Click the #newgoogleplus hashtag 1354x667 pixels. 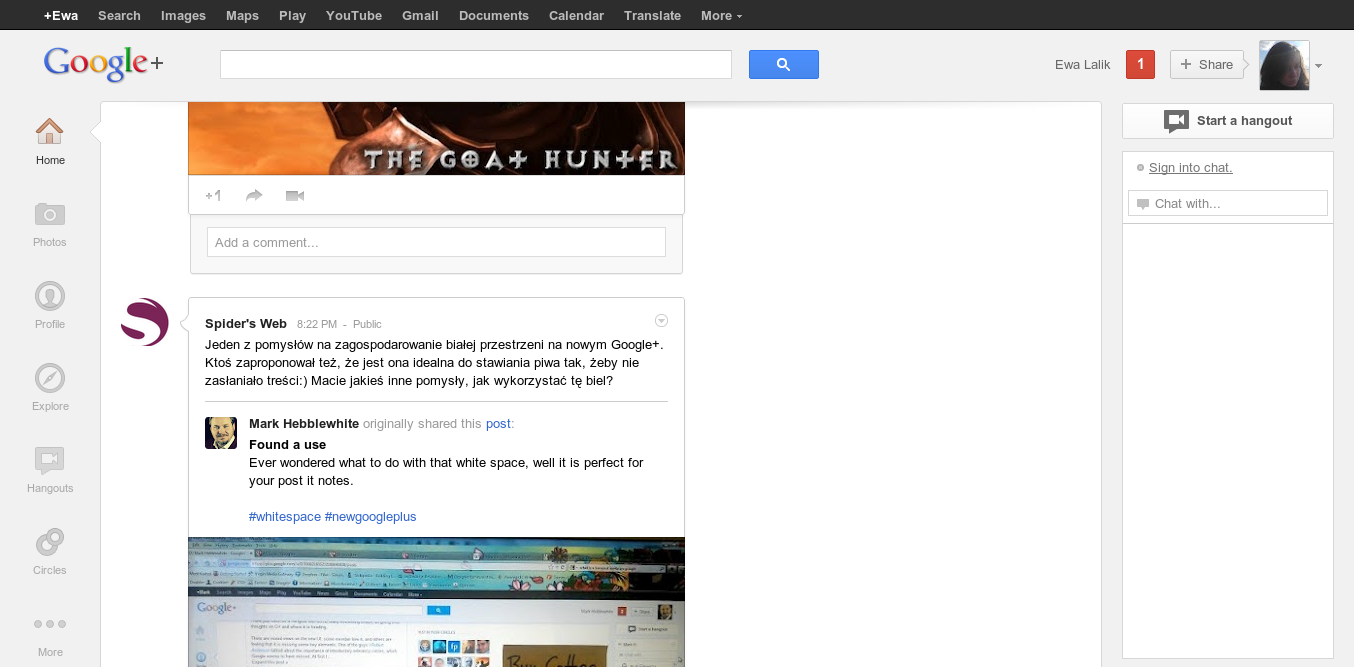370,517
